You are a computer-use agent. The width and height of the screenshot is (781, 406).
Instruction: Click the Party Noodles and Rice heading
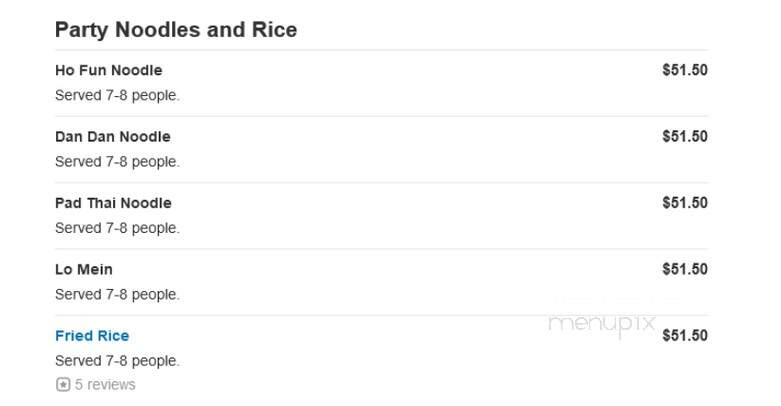tap(176, 30)
